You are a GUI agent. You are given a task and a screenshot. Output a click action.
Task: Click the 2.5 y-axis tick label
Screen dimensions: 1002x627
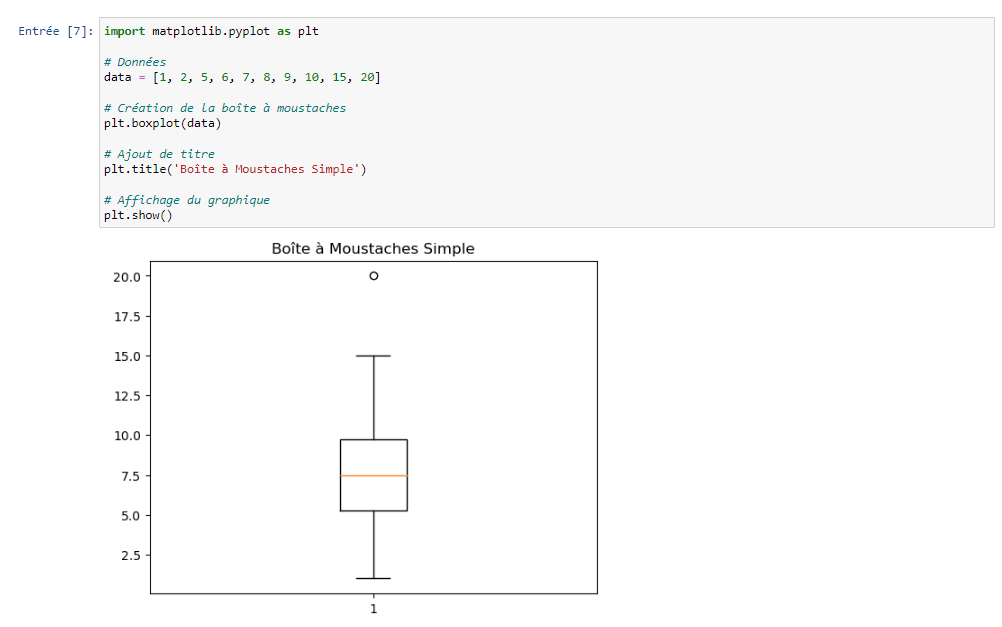[132, 555]
